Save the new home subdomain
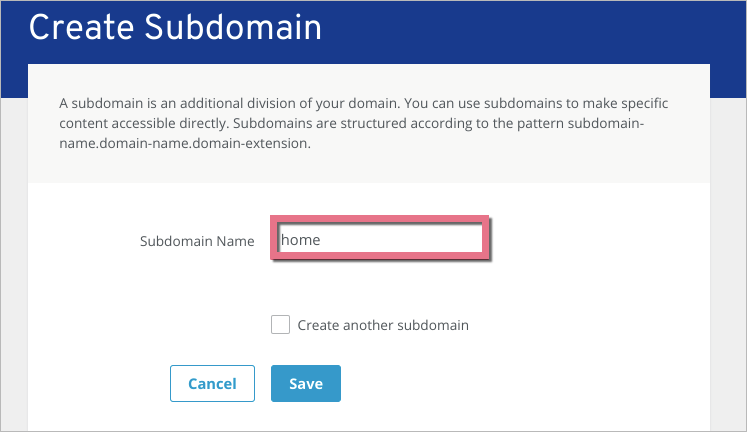 pyautogui.click(x=305, y=383)
